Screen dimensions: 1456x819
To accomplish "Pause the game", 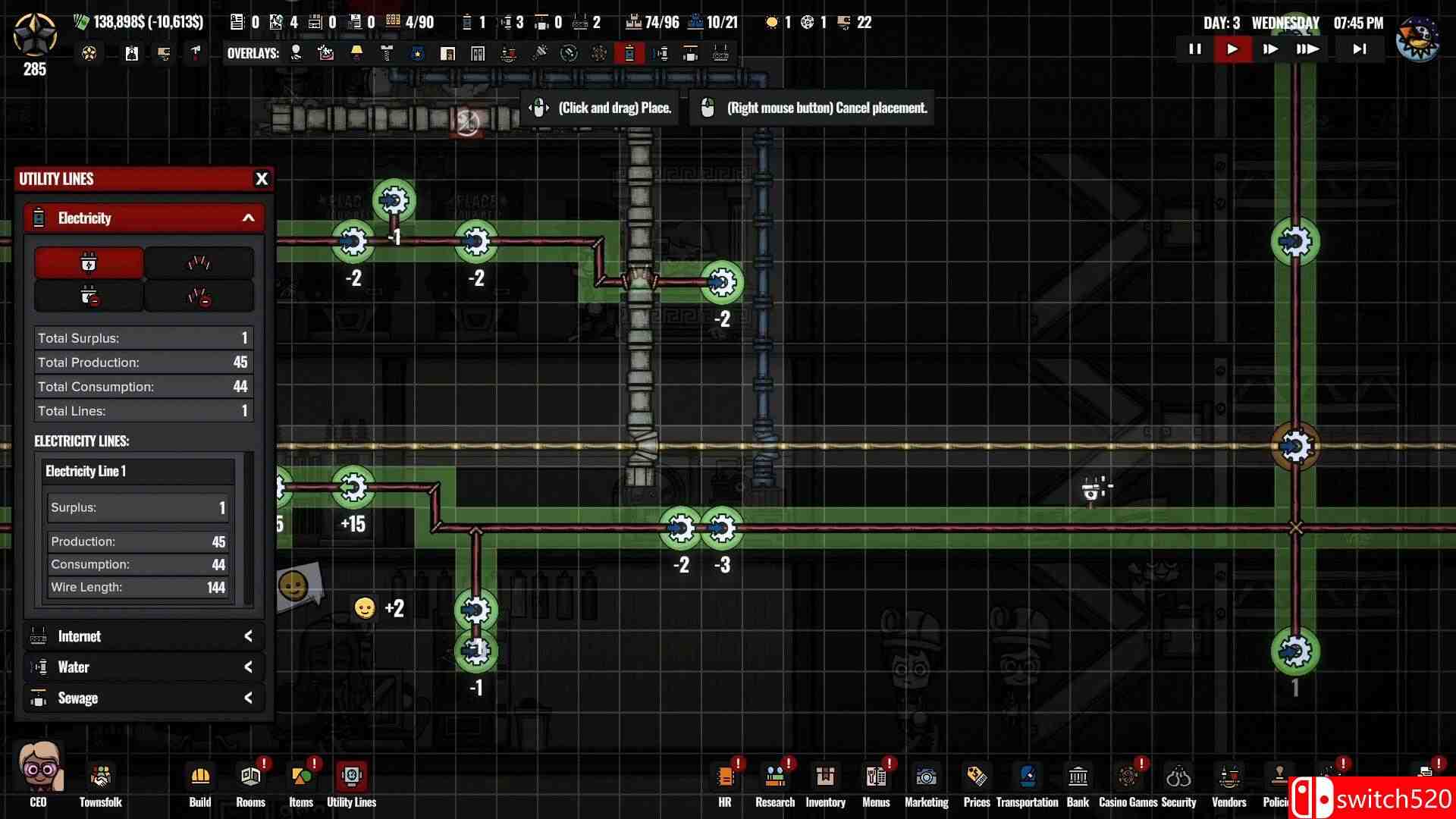I will pos(1194,49).
